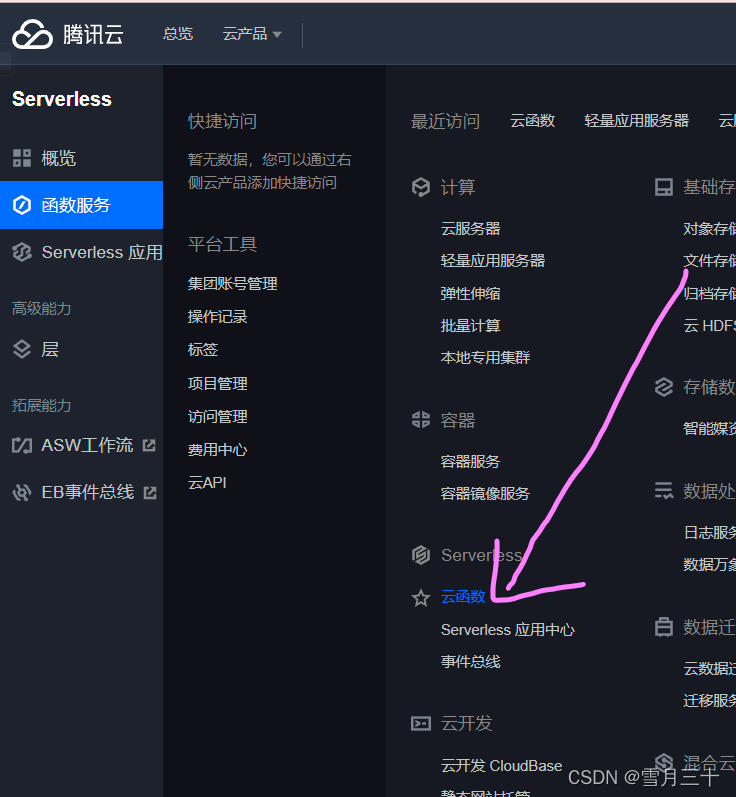Image resolution: width=736 pixels, height=797 pixels.
Task: Open 操作记录 platform tool
Action: tap(218, 317)
